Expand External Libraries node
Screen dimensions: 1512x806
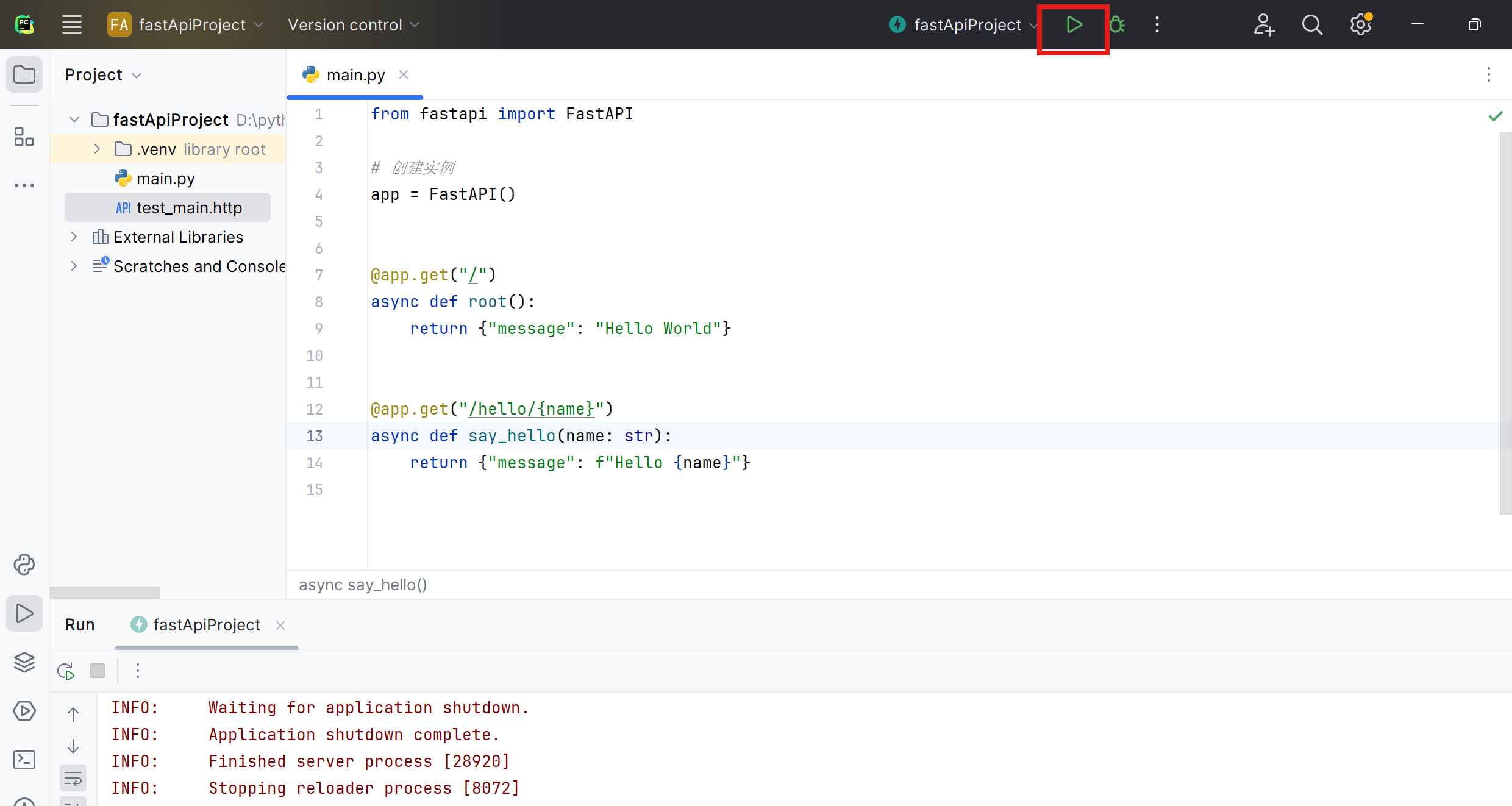(74, 237)
